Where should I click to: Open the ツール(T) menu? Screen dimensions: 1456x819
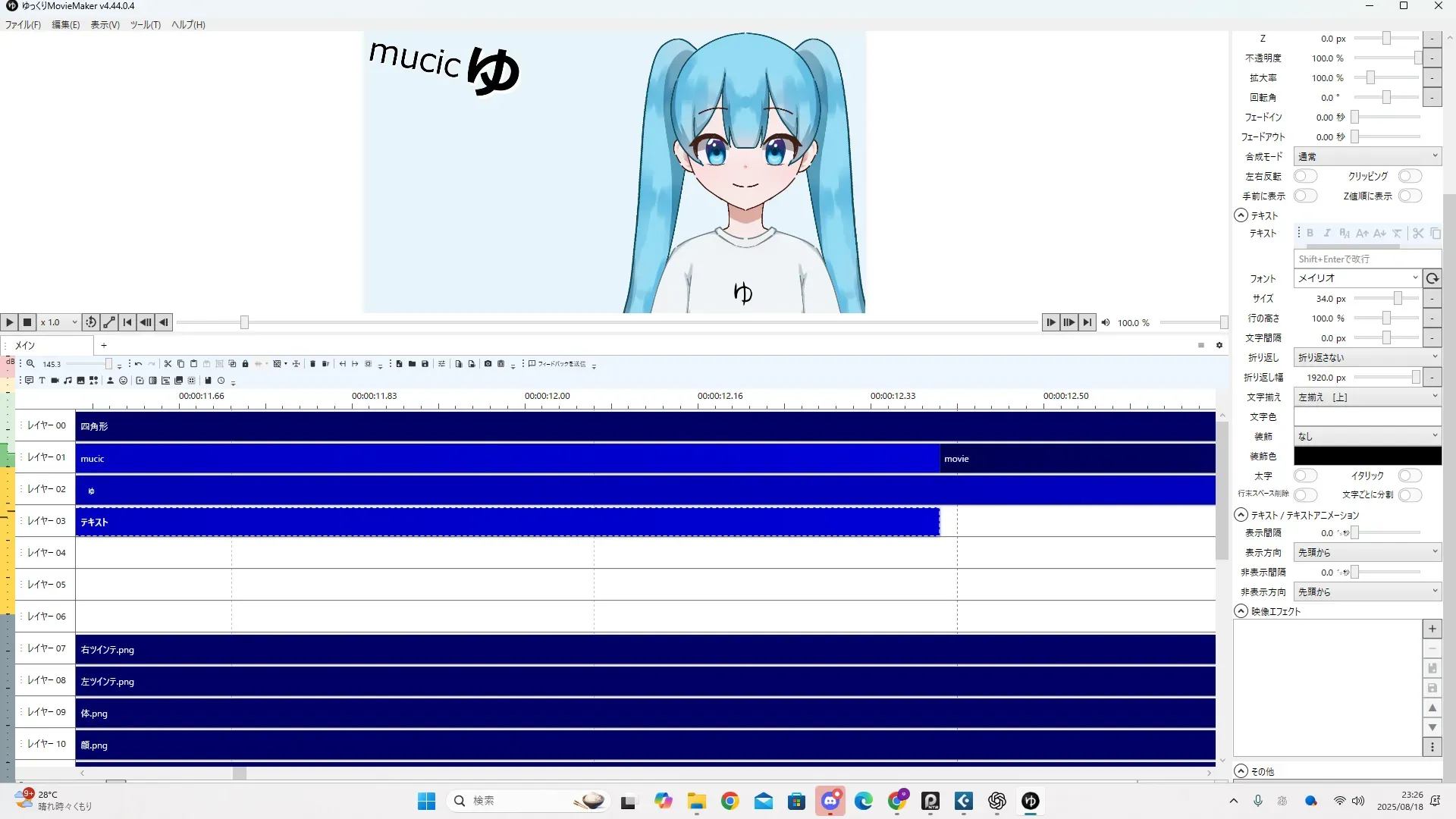point(145,24)
